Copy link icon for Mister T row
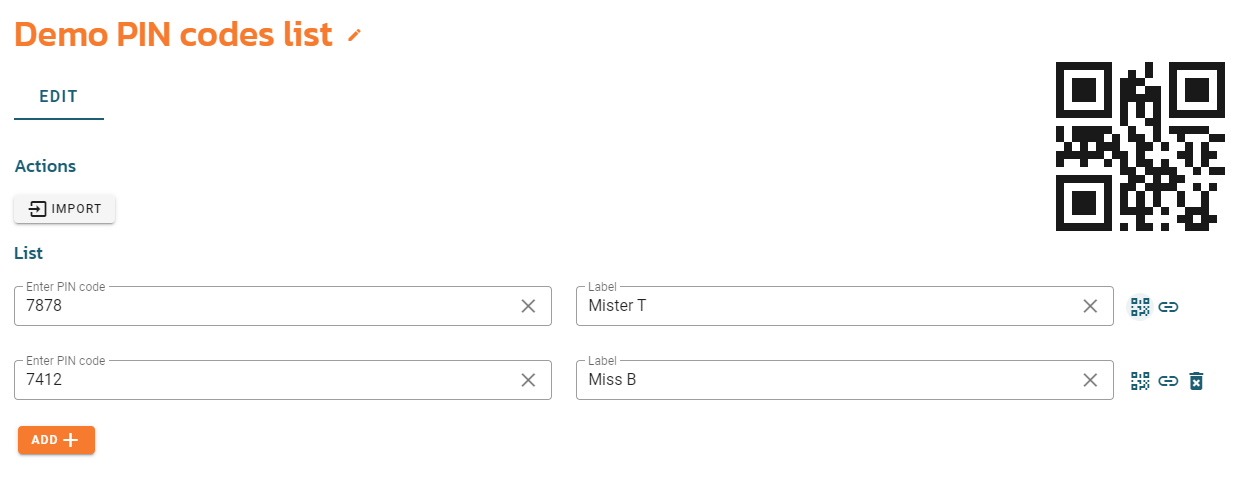Viewport: 1245px width, 478px height. 1168,307
